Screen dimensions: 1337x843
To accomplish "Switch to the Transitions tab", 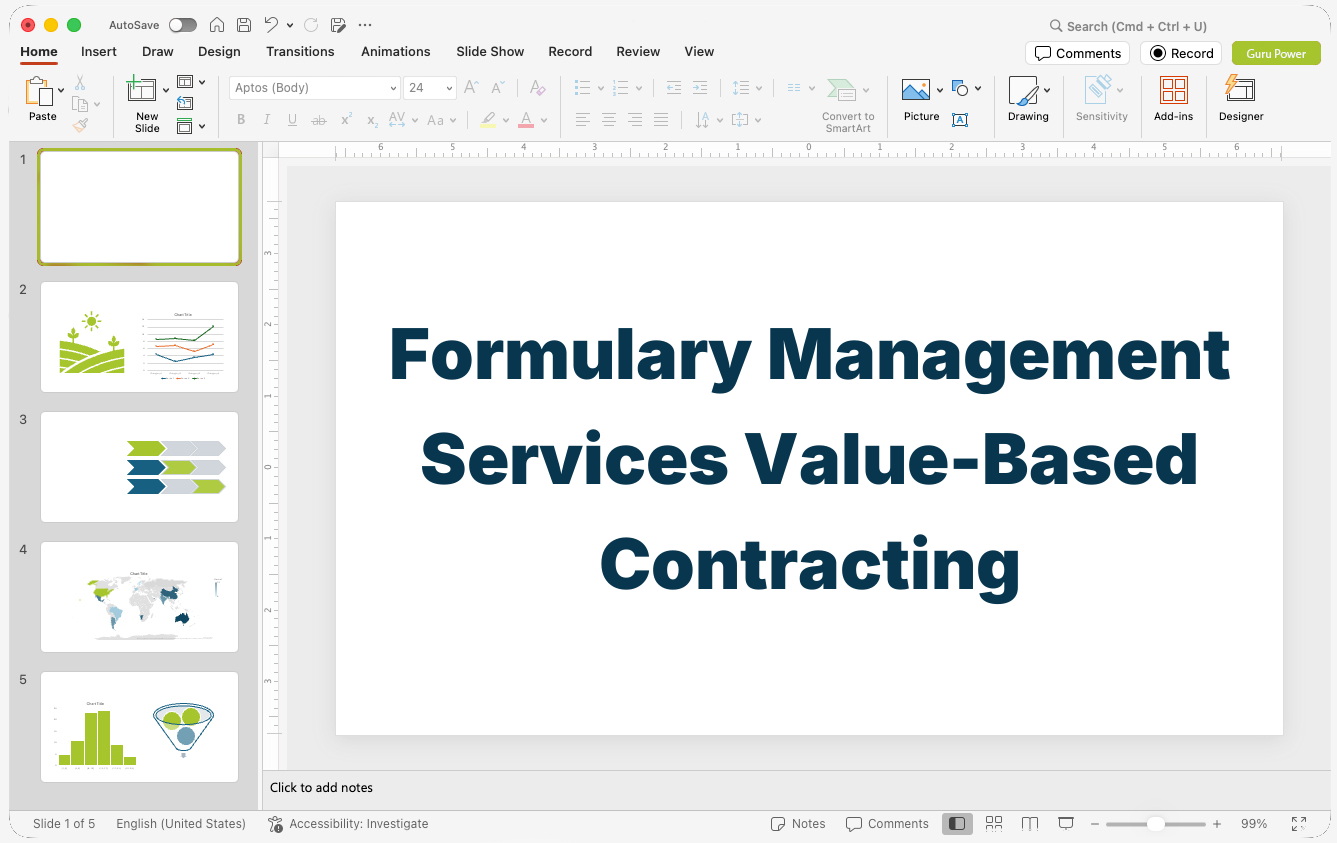I will 300,51.
